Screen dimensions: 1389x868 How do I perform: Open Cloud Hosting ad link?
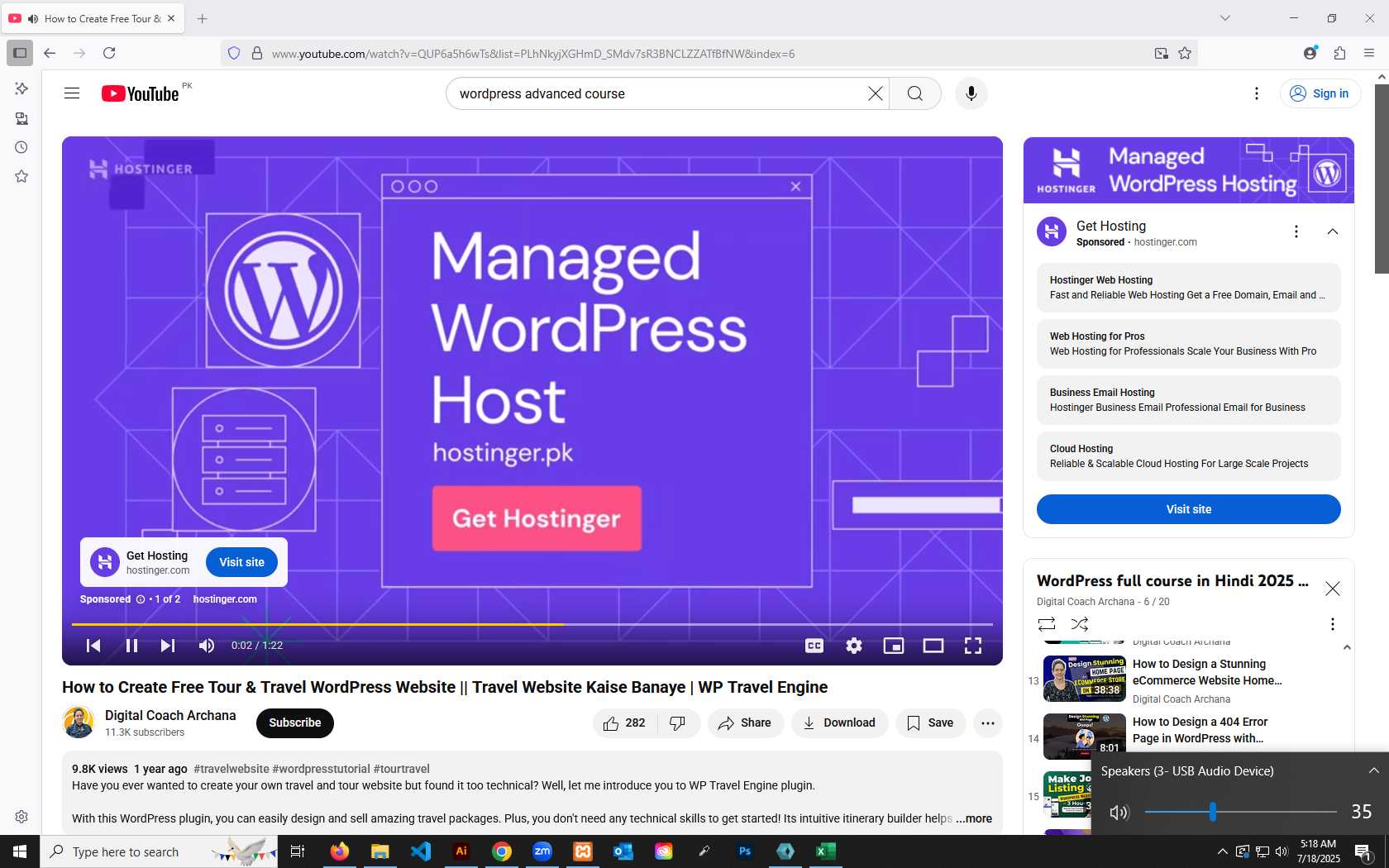tap(1188, 456)
